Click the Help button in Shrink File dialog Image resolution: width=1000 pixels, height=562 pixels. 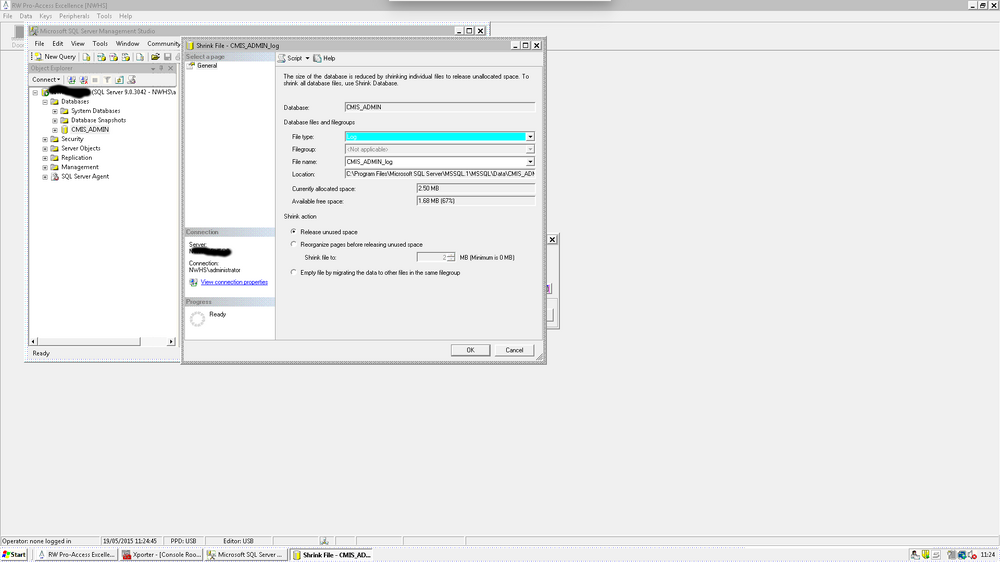point(324,58)
